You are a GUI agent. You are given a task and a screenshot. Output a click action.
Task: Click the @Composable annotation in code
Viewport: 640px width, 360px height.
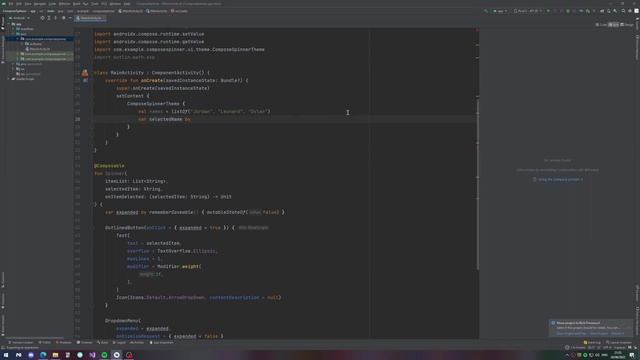pos(109,166)
